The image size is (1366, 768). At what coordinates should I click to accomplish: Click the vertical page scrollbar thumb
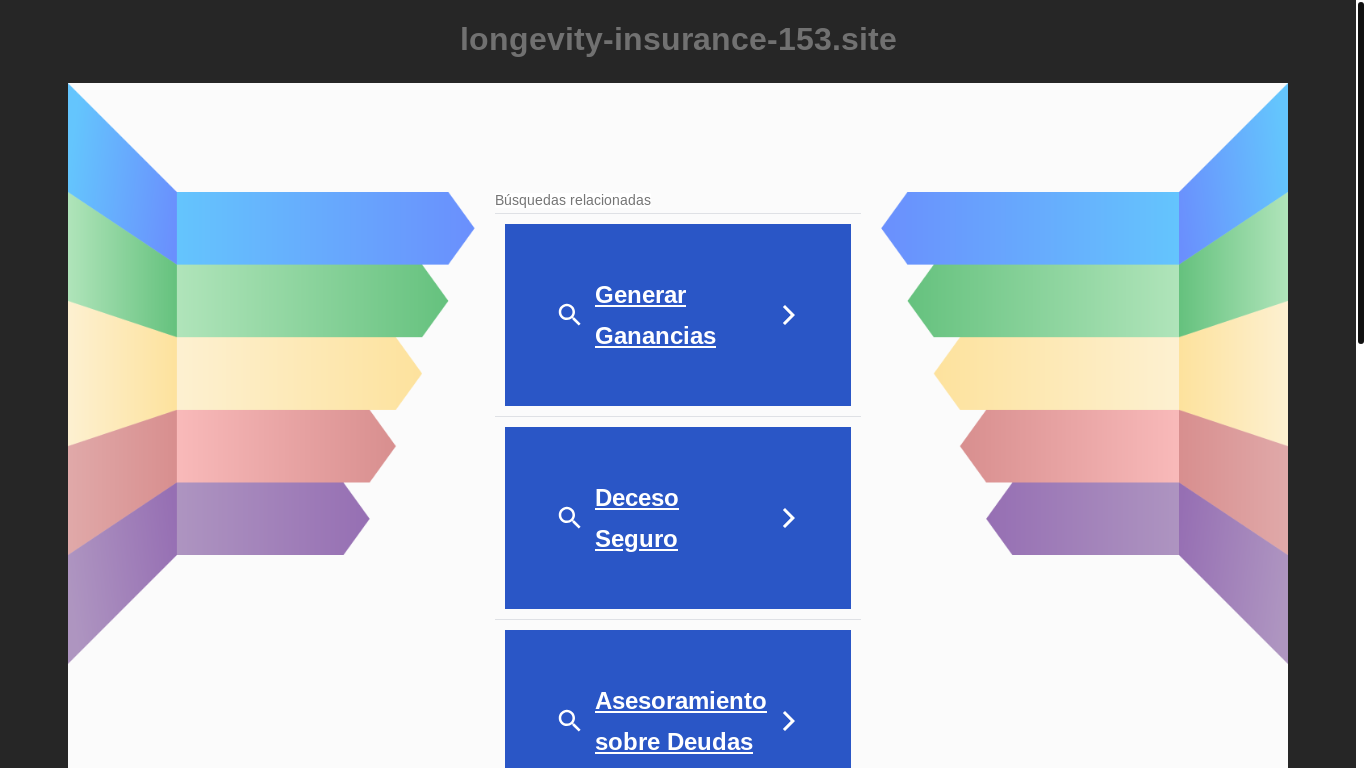pyautogui.click(x=1361, y=173)
